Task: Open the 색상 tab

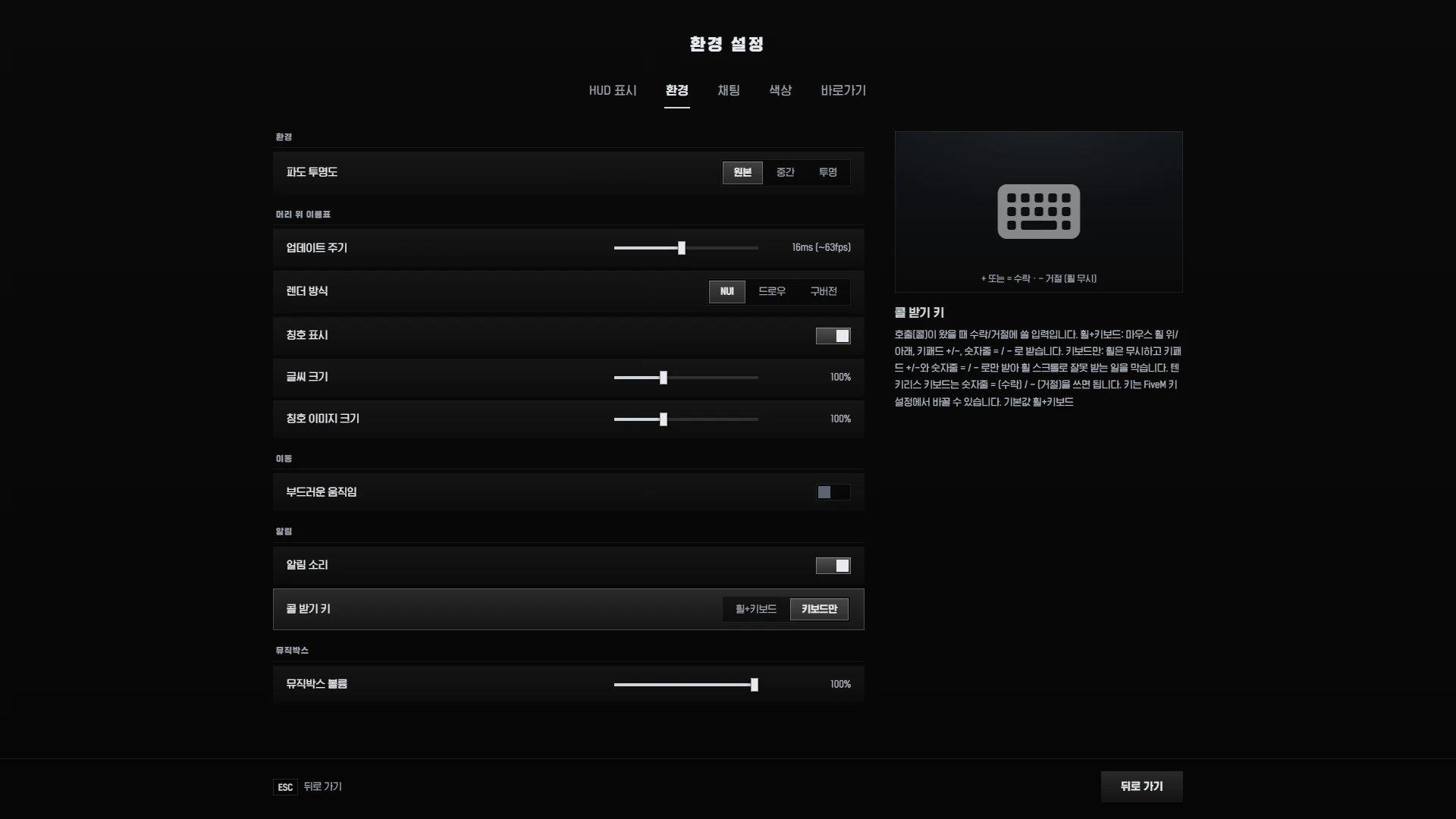Action: pos(780,91)
